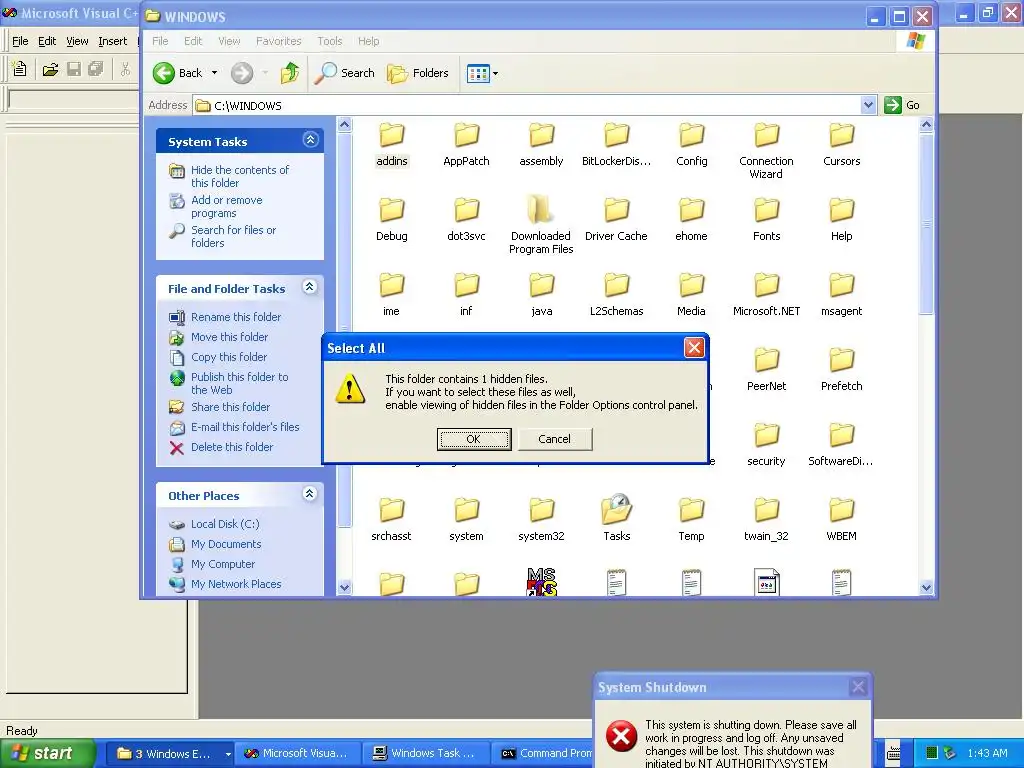Select the Tasks scheduled folder icon
1024x768 pixels.
pyautogui.click(x=616, y=509)
